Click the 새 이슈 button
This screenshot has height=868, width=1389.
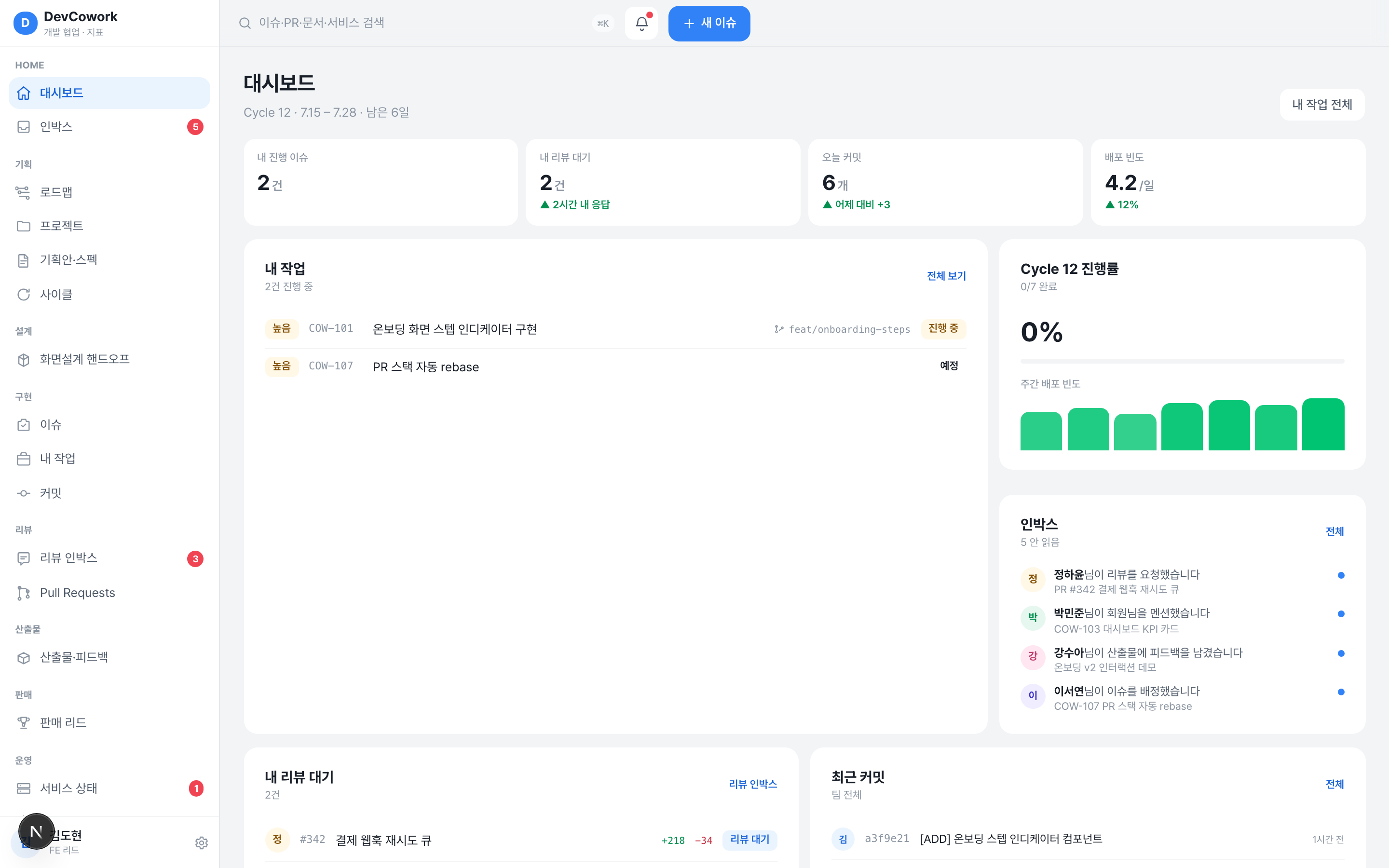[x=709, y=23]
